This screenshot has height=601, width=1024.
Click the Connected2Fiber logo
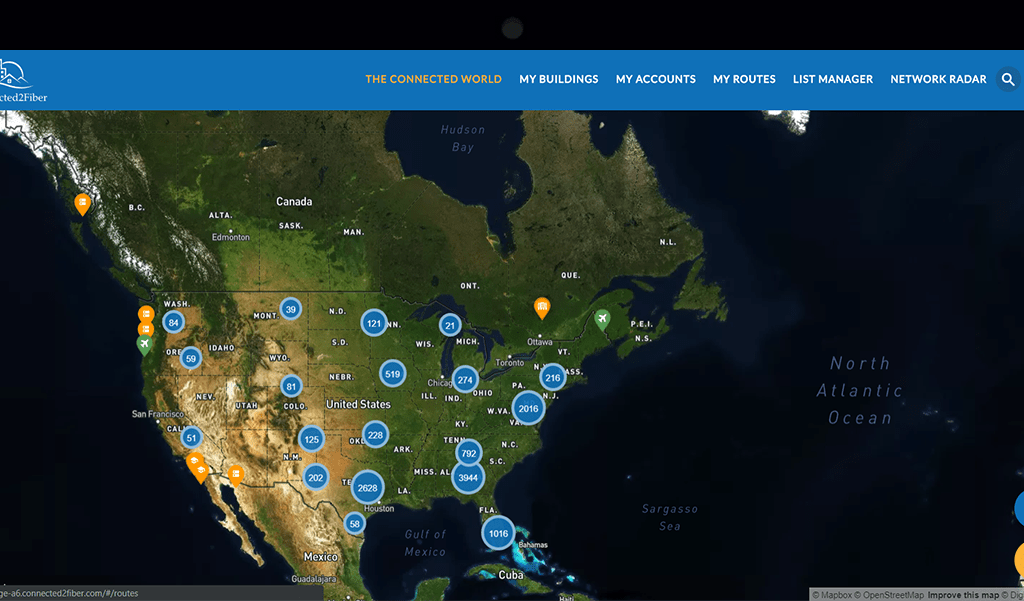22,81
